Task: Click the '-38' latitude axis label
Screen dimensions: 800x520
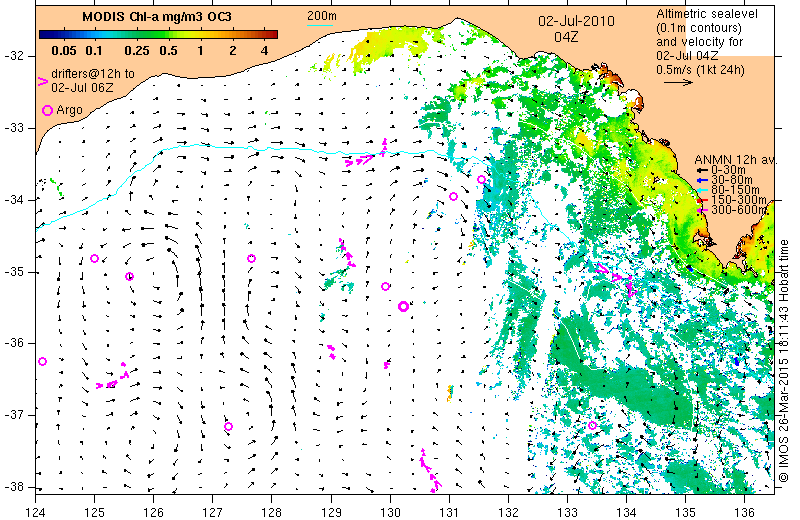Action: point(13,487)
